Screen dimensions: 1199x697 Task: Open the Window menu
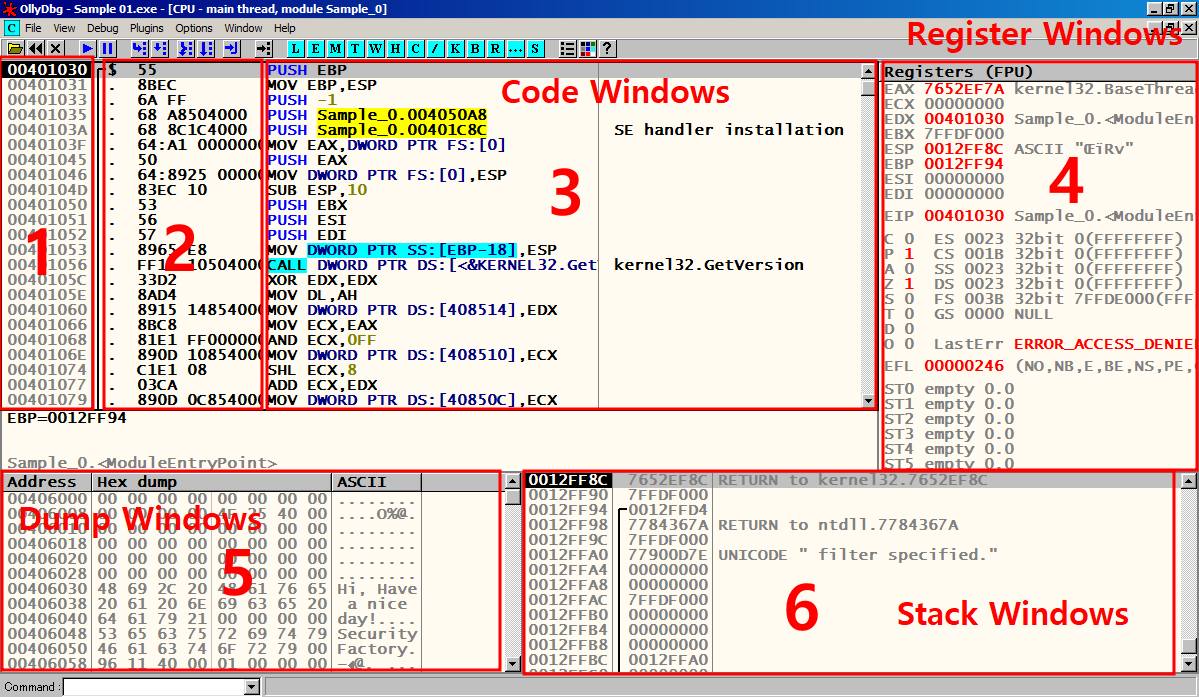click(x=243, y=28)
